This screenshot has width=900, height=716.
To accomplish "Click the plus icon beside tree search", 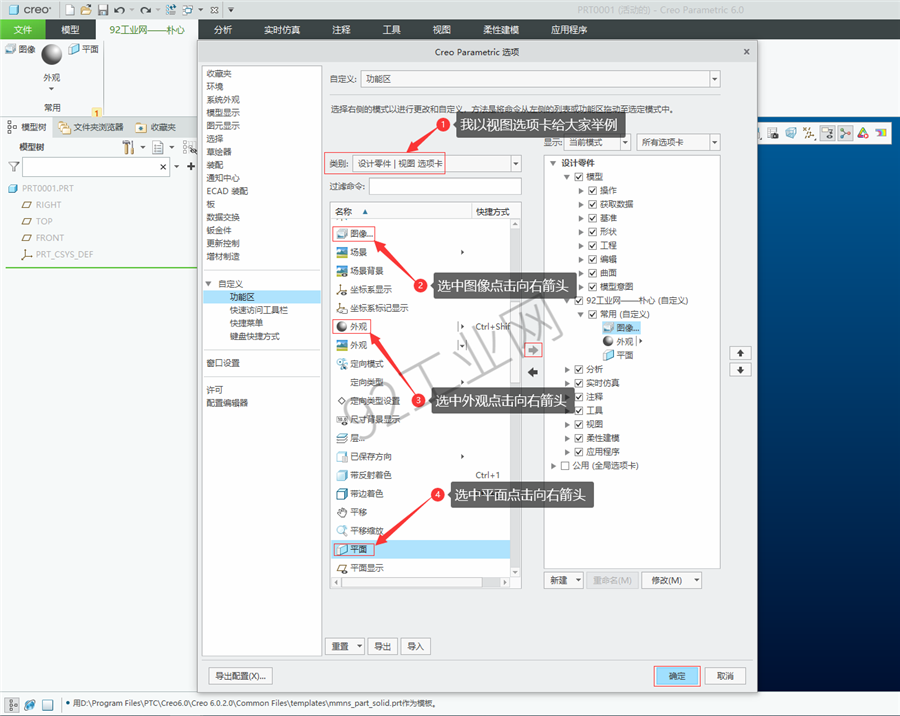I will tap(191, 167).
